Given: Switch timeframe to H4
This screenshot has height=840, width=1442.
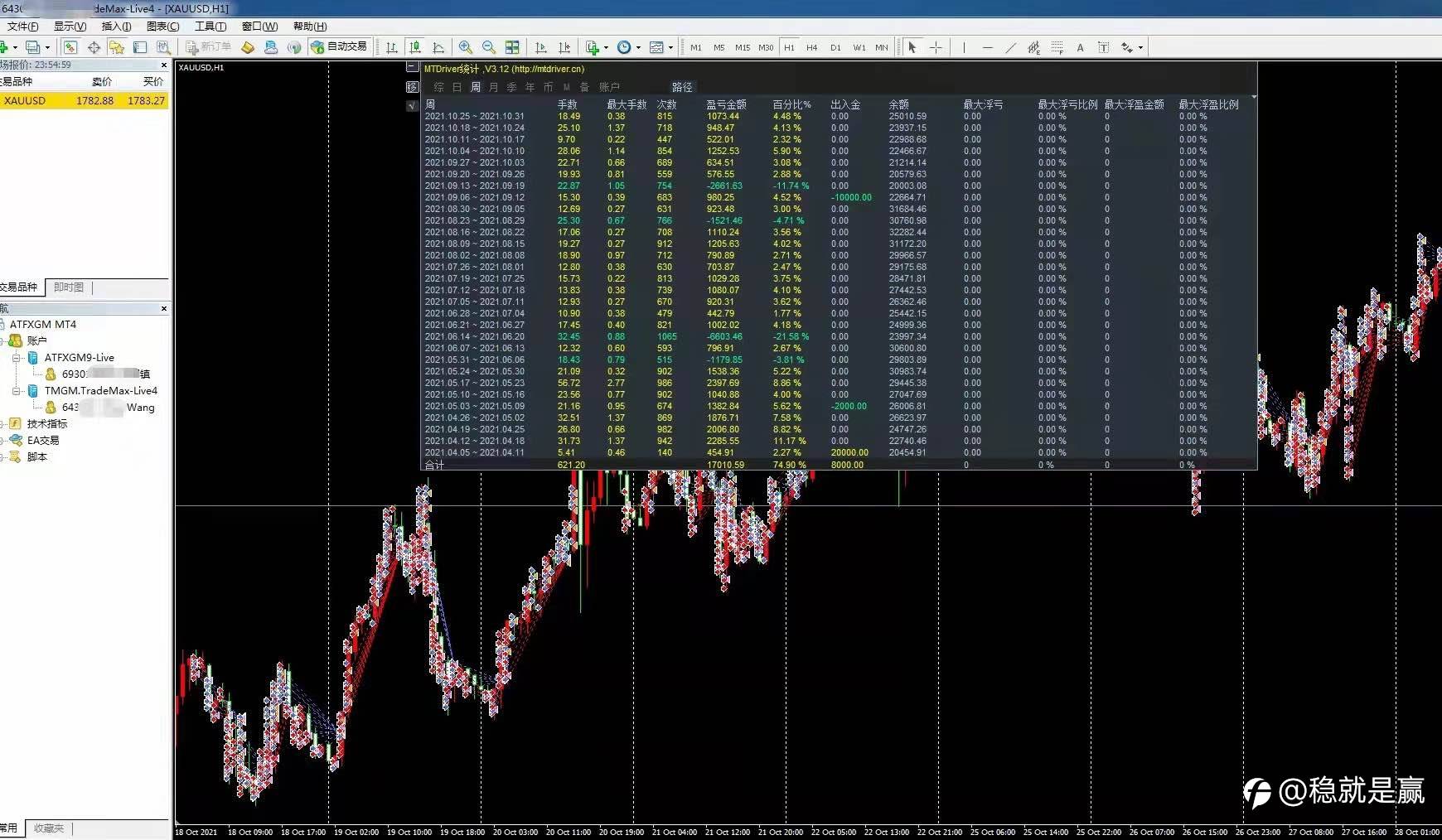Looking at the screenshot, I should tap(812, 47).
